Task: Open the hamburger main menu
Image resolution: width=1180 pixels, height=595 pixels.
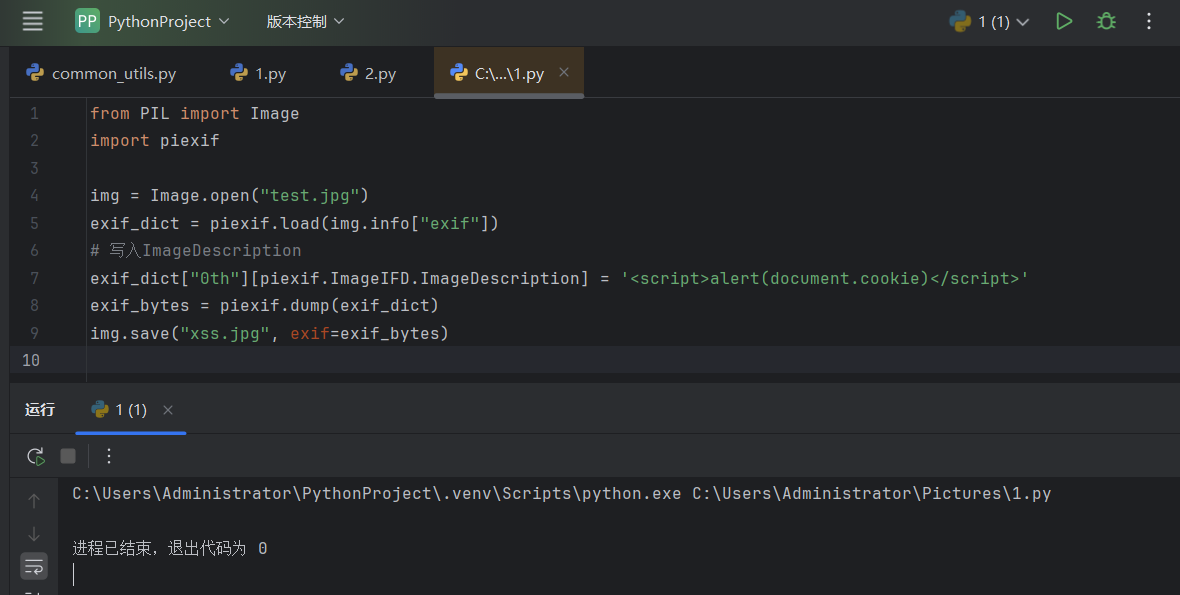Action: pyautogui.click(x=32, y=21)
